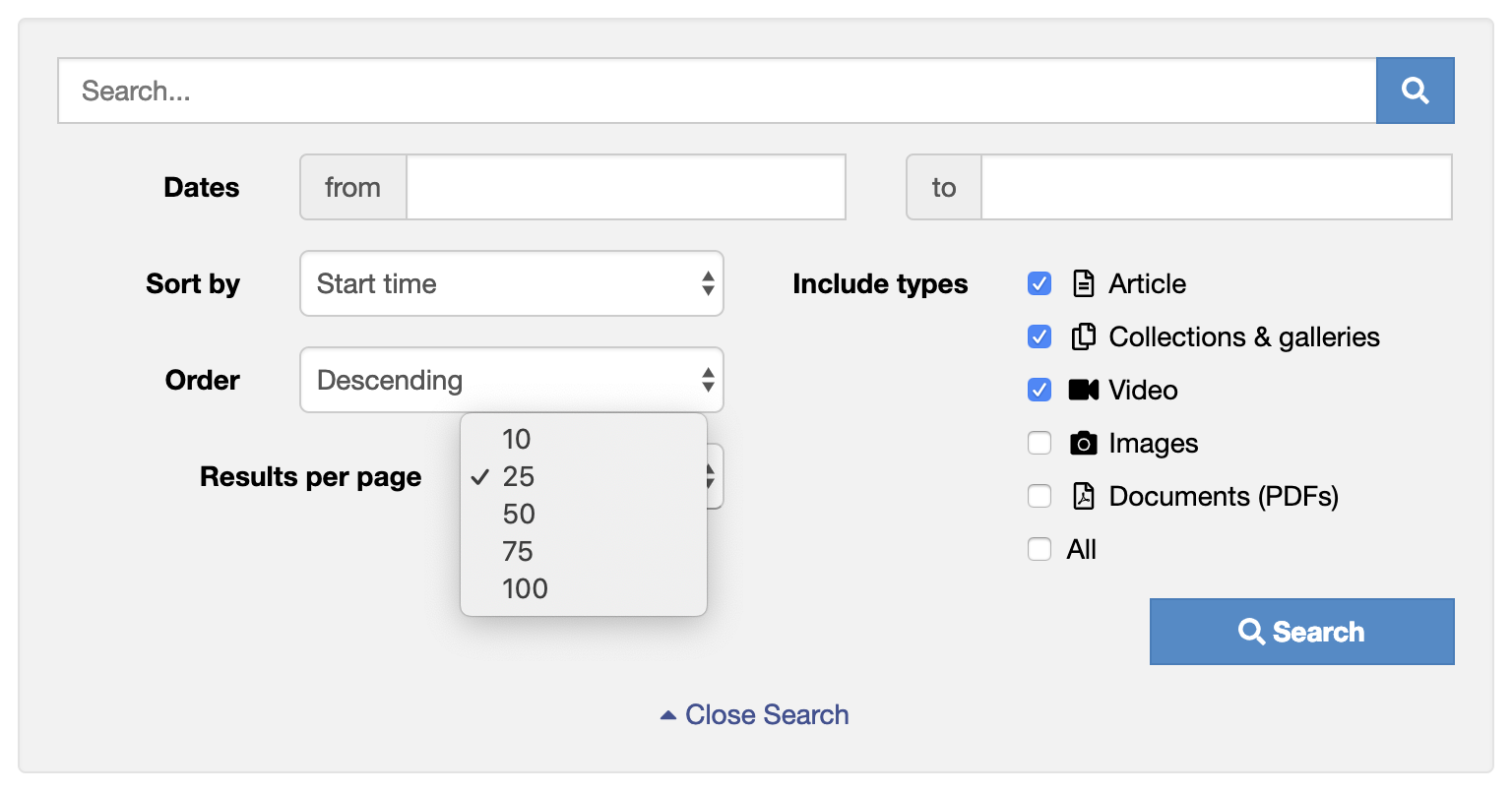This screenshot has height=793, width=1512.
Task: Click the caret icon beside Close Search
Action: [668, 715]
